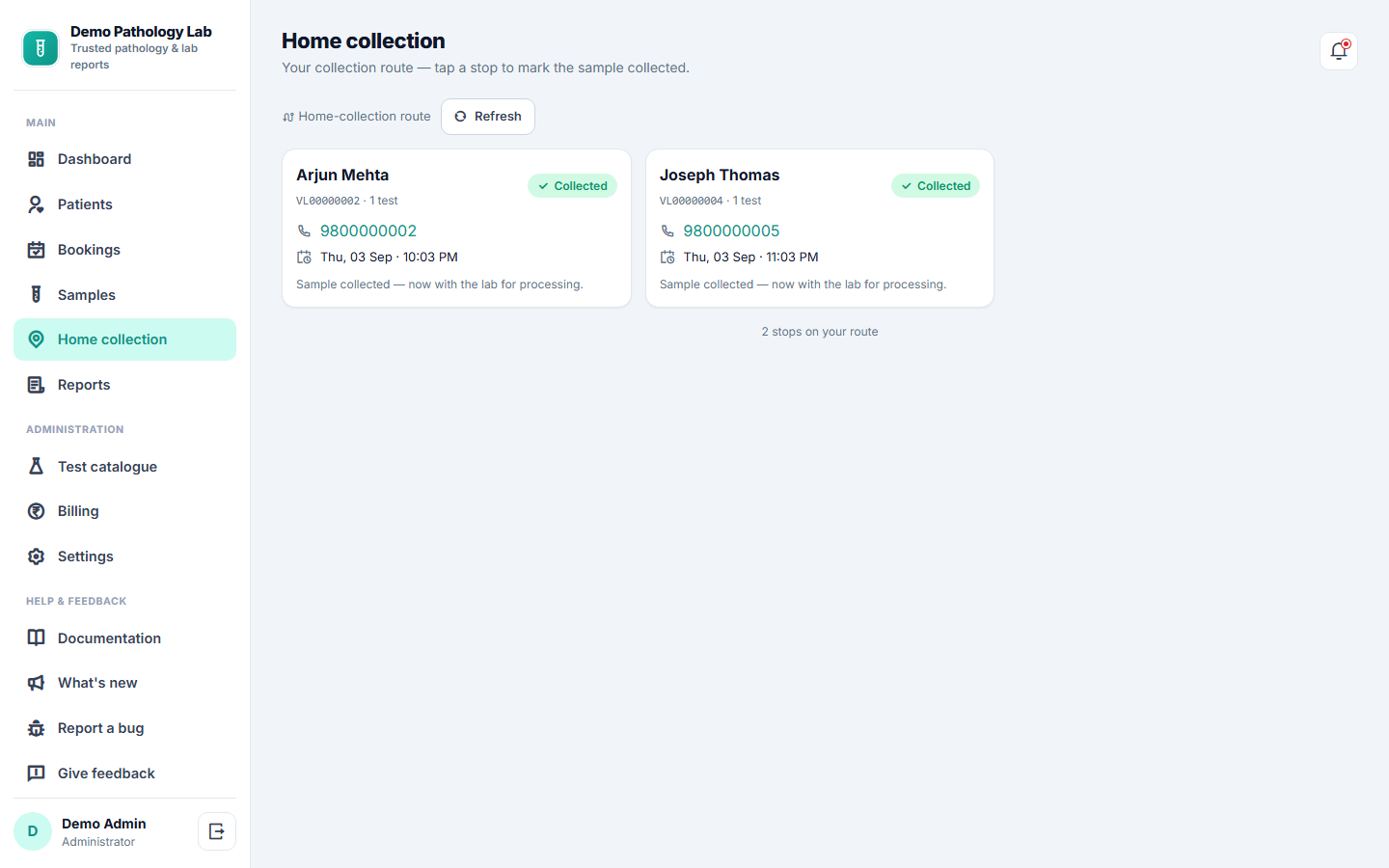Click the logout icon beside Demo Admin

(217, 831)
